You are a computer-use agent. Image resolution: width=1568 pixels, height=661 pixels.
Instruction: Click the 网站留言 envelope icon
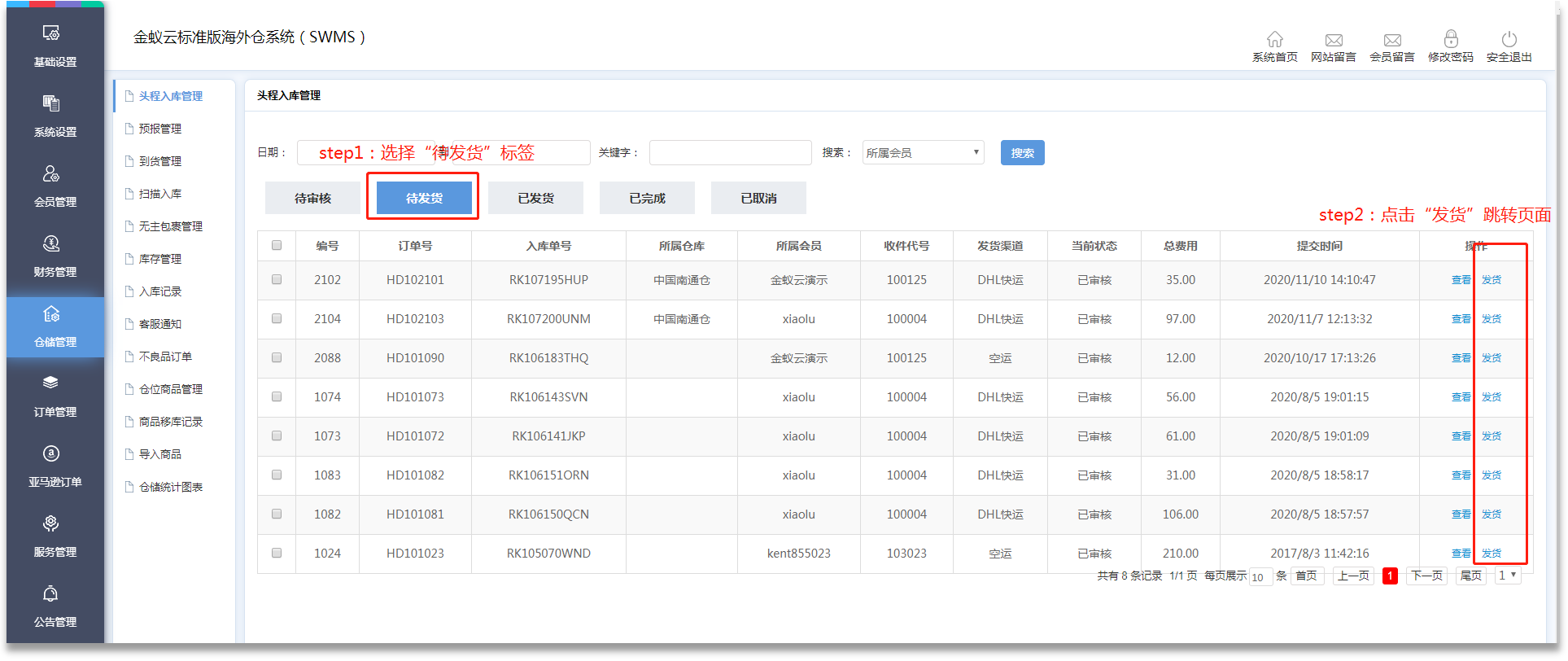[x=1333, y=40]
